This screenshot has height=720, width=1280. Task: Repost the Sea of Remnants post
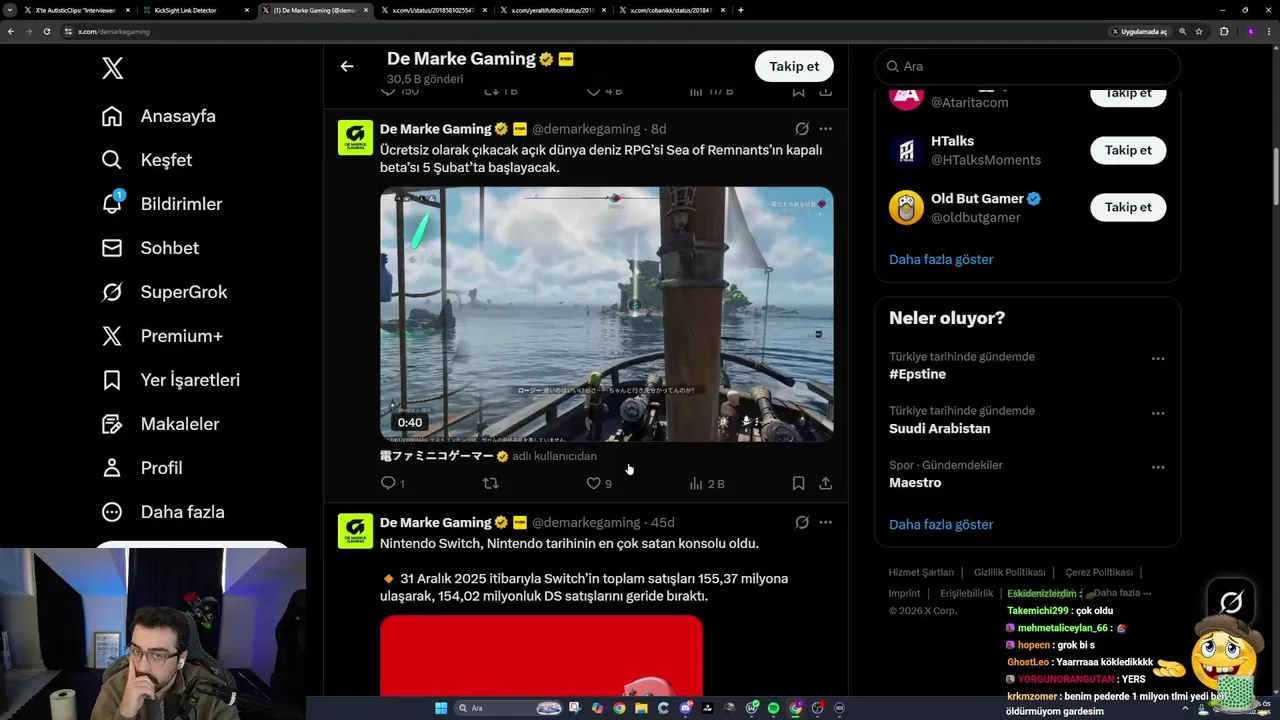point(490,483)
